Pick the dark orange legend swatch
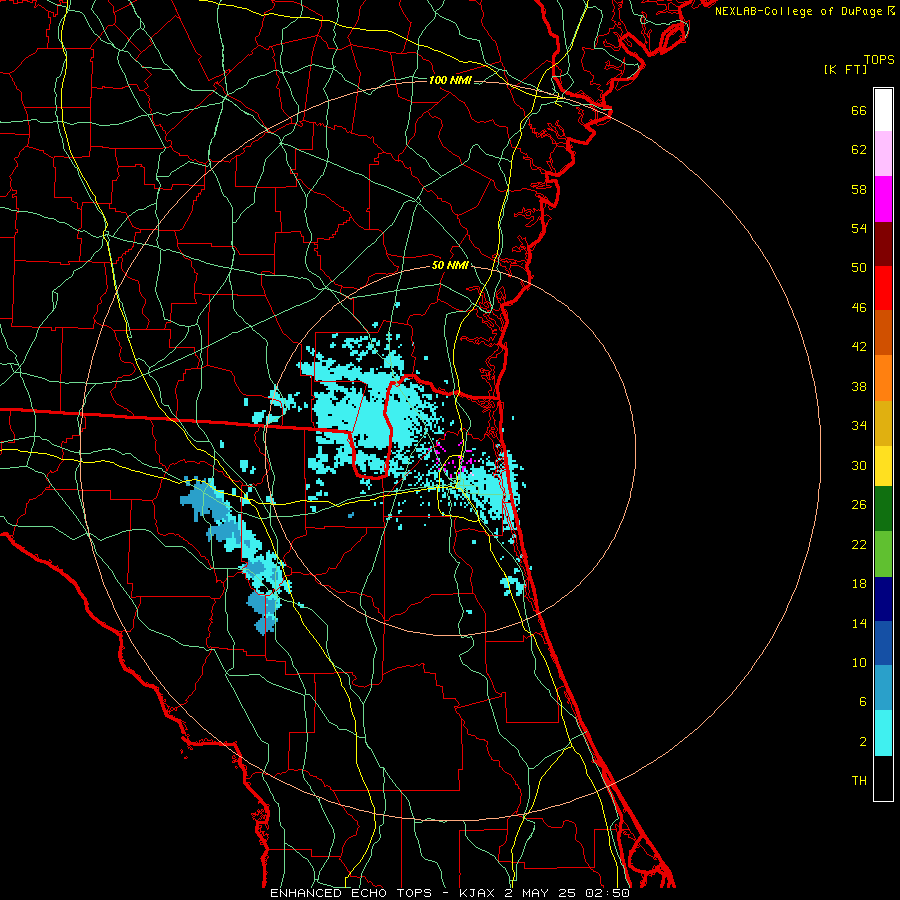 pyautogui.click(x=883, y=333)
